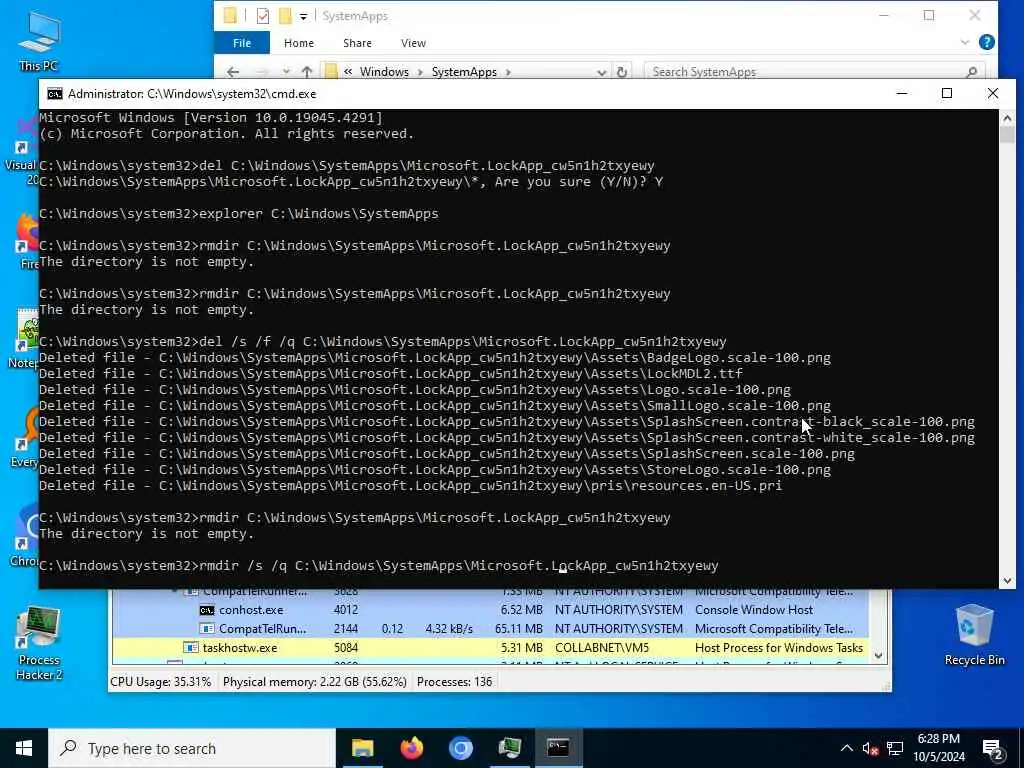The width and height of the screenshot is (1024, 768).
Task: Open the Explorer recent locations dropdown
Action: point(286,72)
